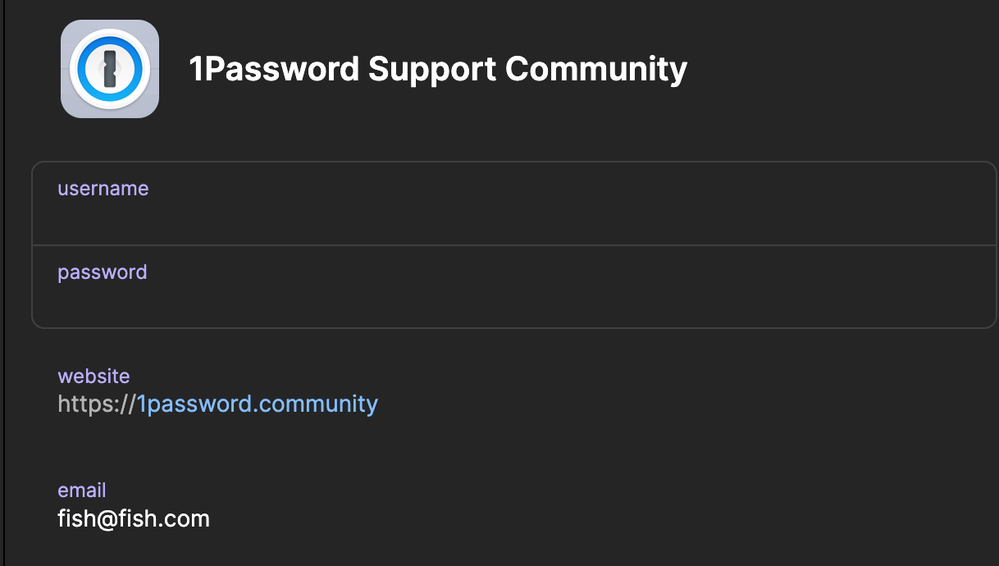Screen dimensions: 999x566
Task: Copy the fish@fish.com email value
Action: [134, 519]
